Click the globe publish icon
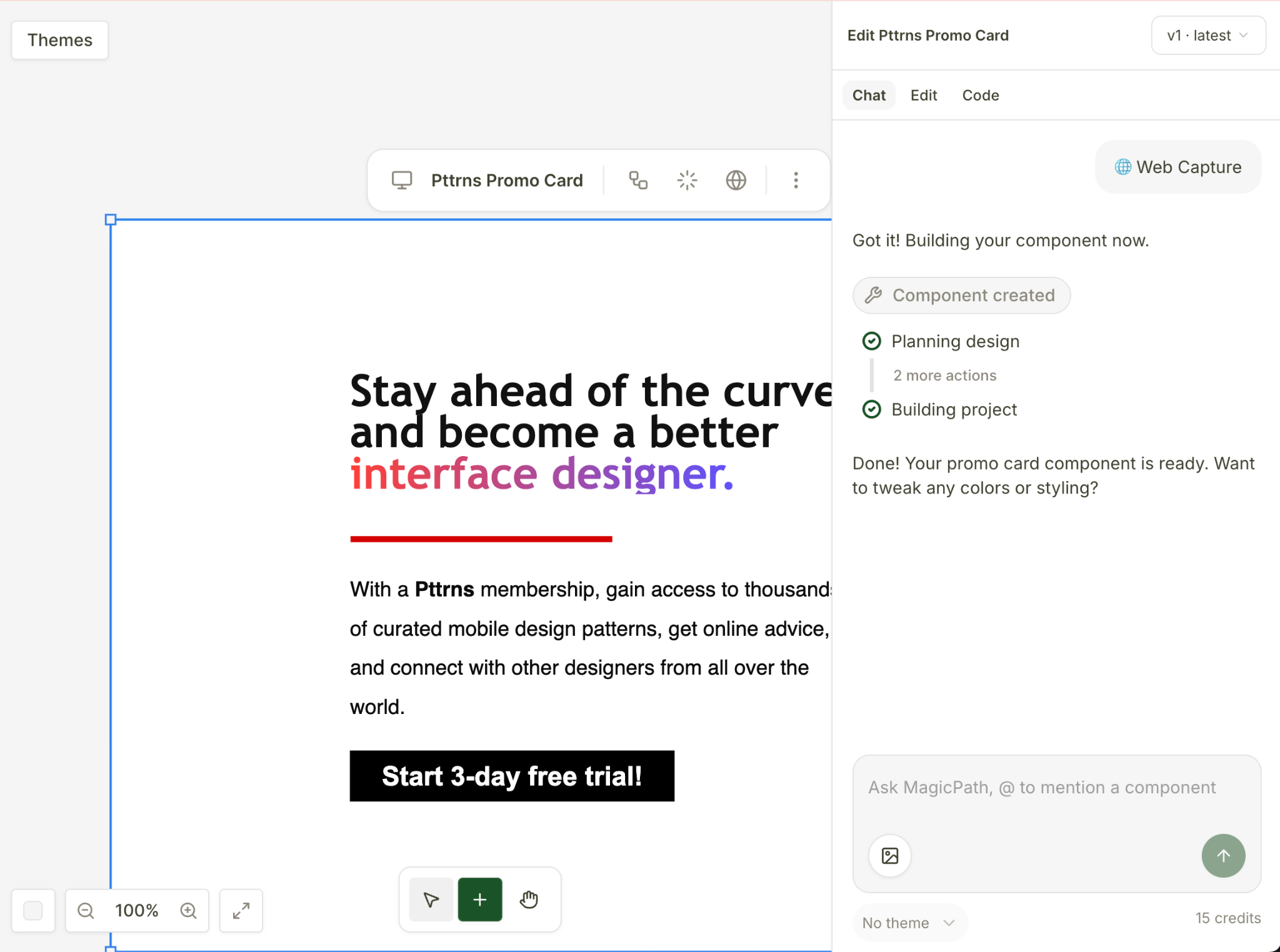Viewport: 1280px width, 952px height. (x=736, y=181)
